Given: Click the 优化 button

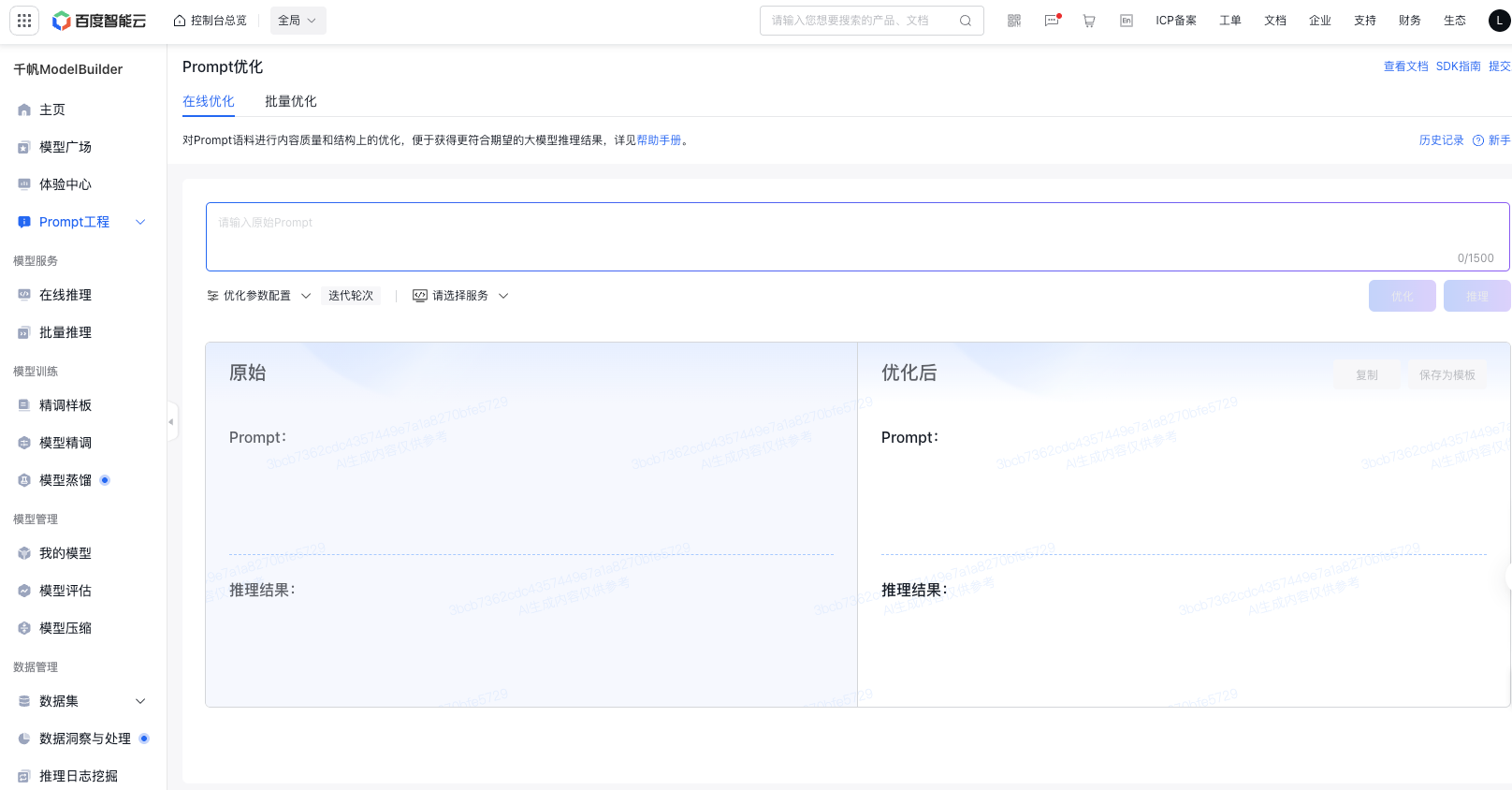Looking at the screenshot, I should pyautogui.click(x=1403, y=296).
